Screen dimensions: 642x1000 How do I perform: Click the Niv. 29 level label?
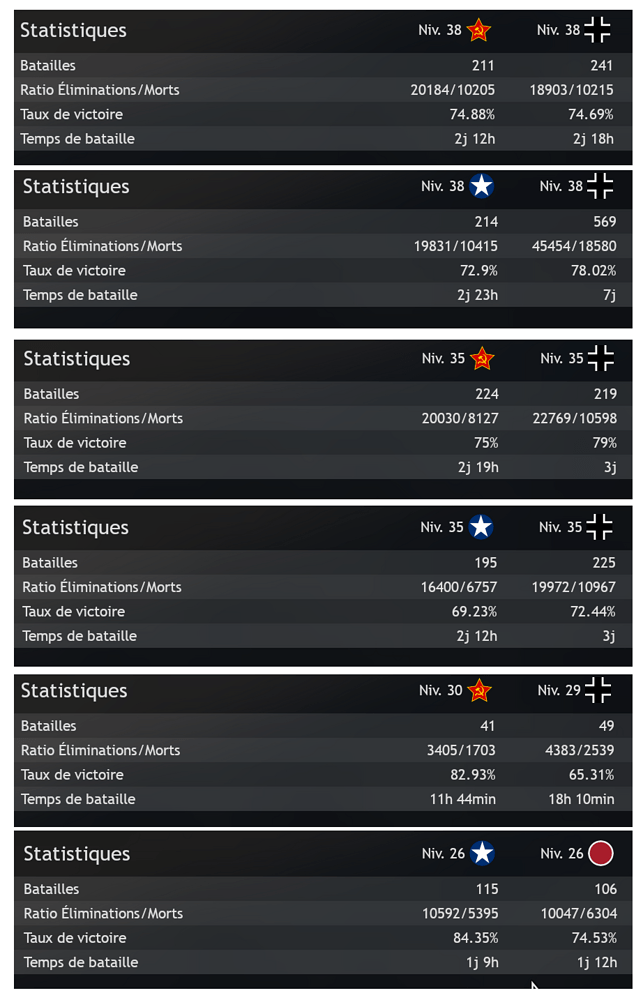(559, 690)
